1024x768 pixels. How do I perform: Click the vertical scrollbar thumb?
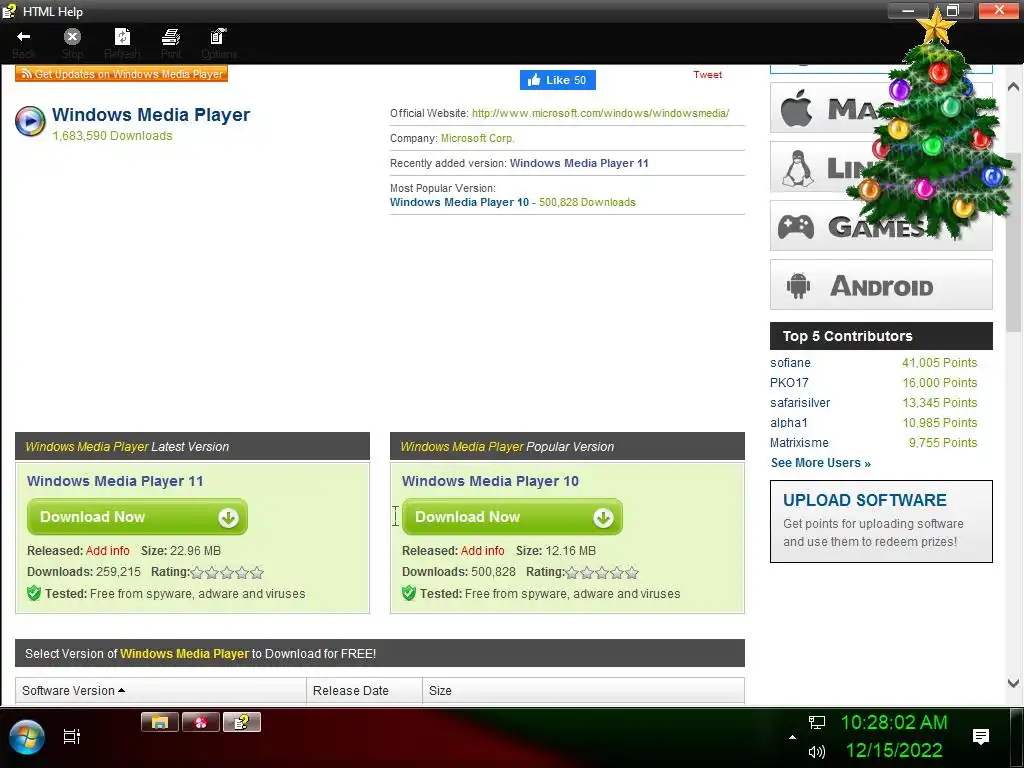click(x=1014, y=242)
